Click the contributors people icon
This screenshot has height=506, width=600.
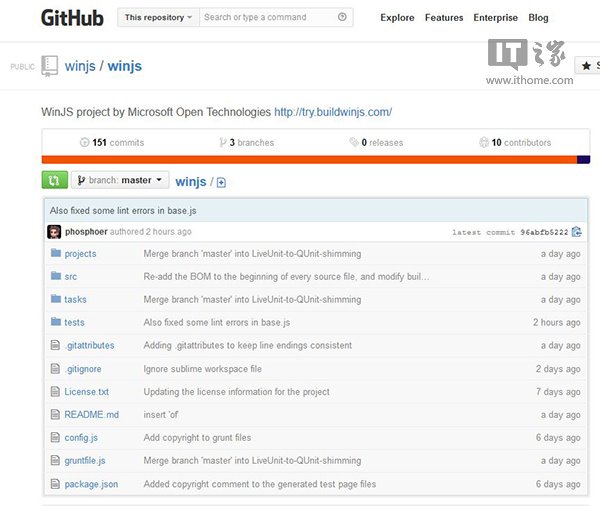click(x=484, y=142)
